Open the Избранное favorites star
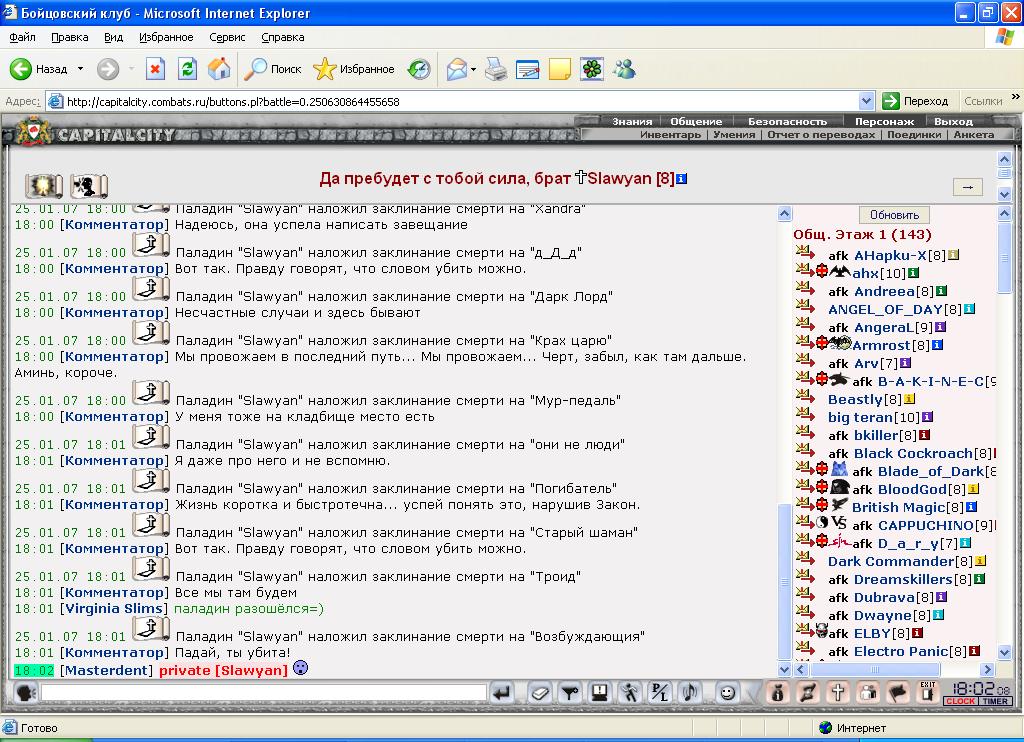1024x742 pixels. (354, 69)
